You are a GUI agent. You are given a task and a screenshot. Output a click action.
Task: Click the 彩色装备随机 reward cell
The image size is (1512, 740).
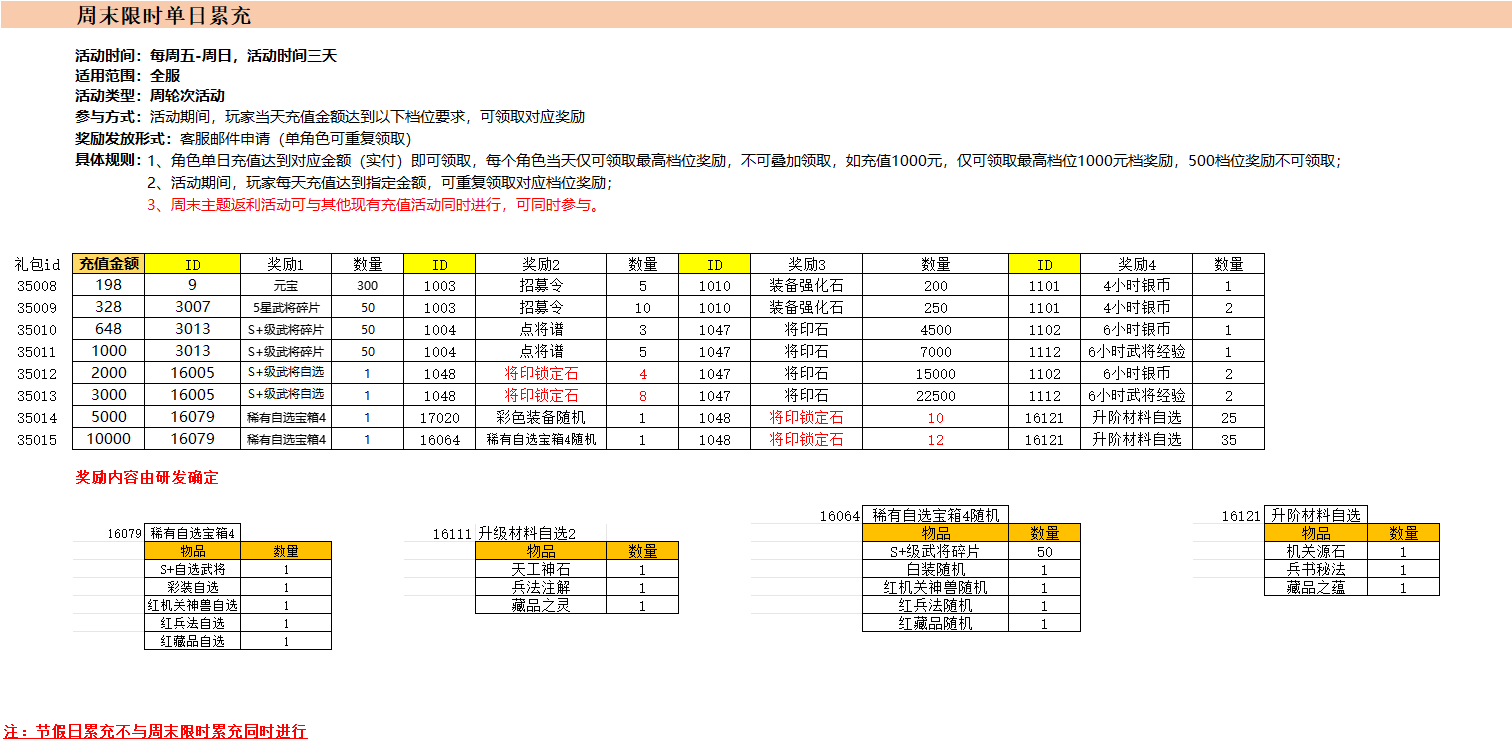click(x=540, y=417)
